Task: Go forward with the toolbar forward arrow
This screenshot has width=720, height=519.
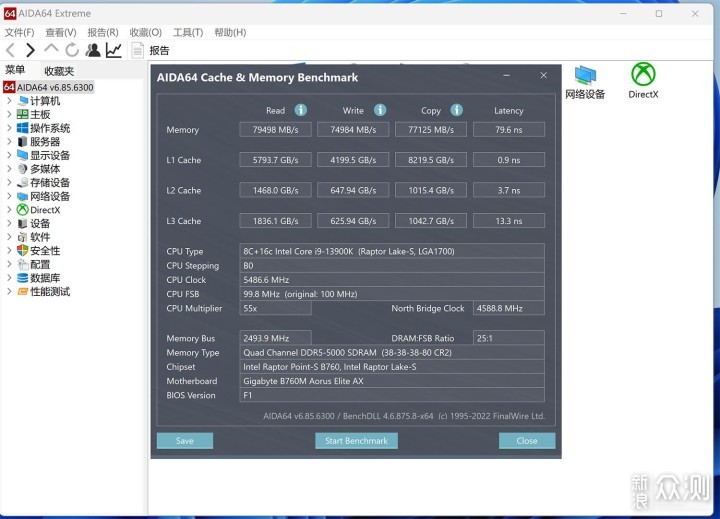Action: [30, 50]
